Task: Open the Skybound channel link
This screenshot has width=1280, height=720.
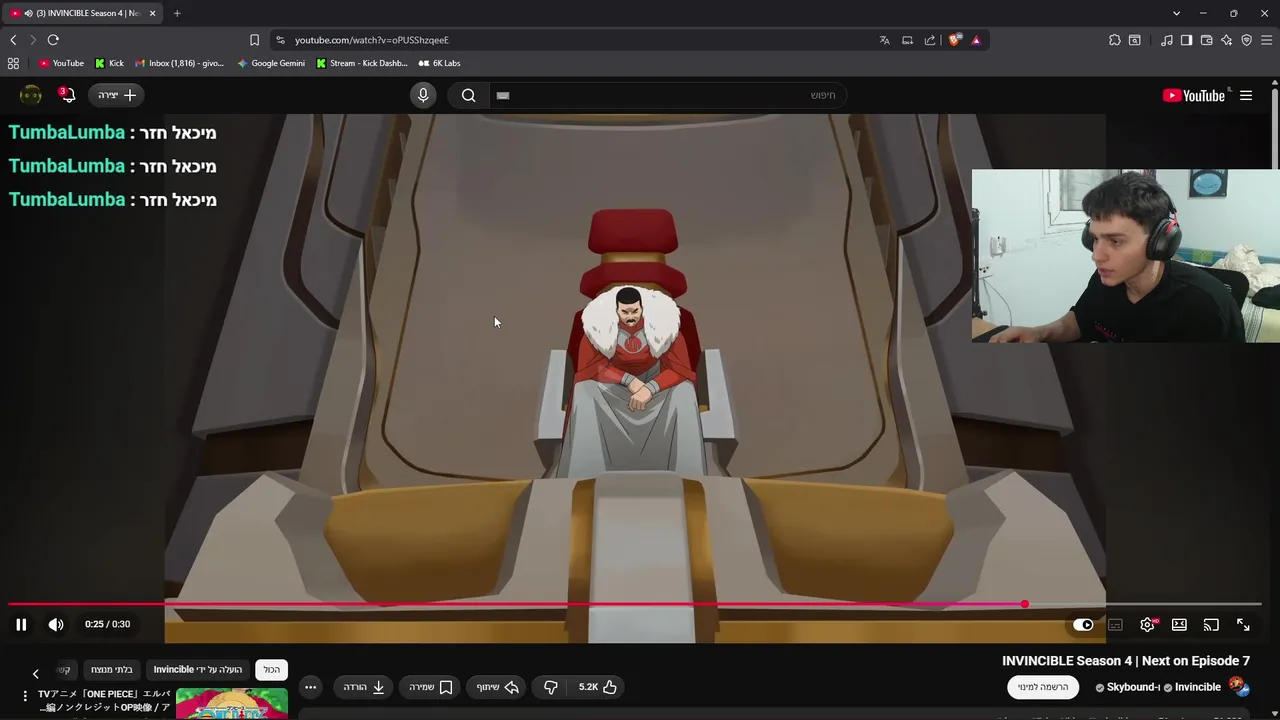Action: coord(1132,687)
